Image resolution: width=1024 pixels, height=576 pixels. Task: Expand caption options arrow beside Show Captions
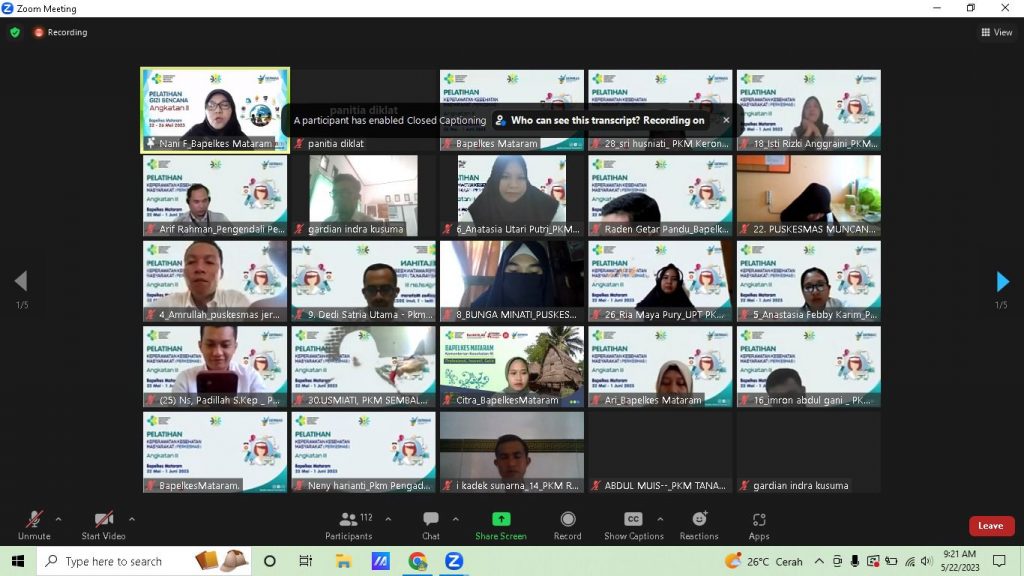point(660,519)
